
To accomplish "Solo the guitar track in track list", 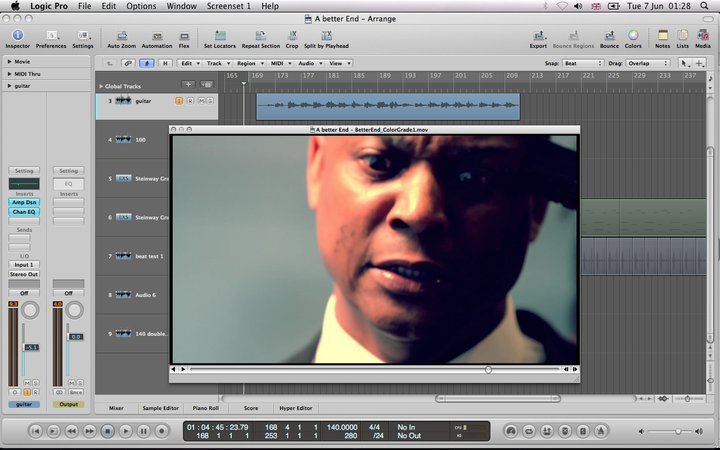I will pyautogui.click(x=210, y=101).
